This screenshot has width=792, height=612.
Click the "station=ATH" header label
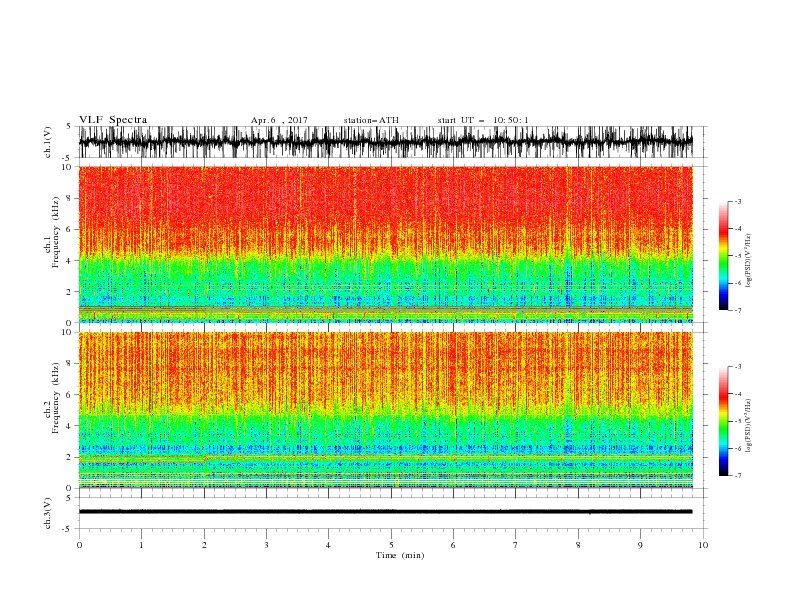(371, 120)
